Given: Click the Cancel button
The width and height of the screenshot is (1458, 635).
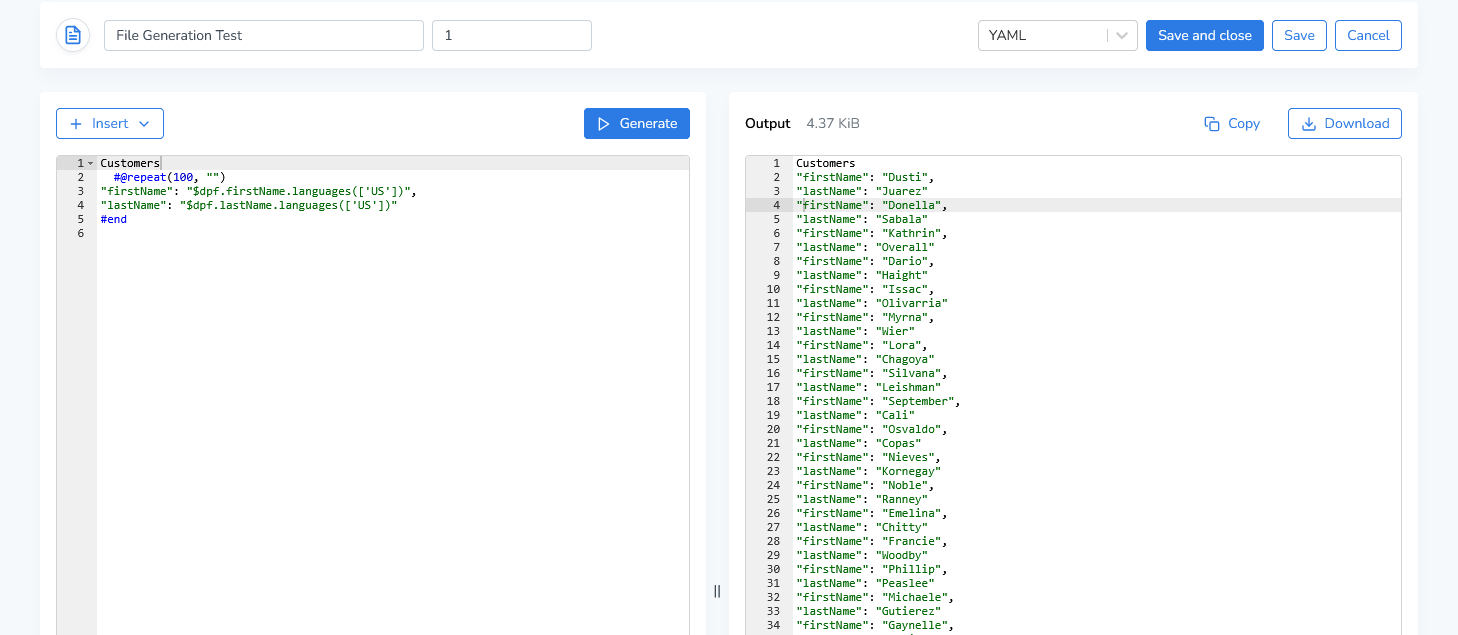Looking at the screenshot, I should coord(1368,35).
